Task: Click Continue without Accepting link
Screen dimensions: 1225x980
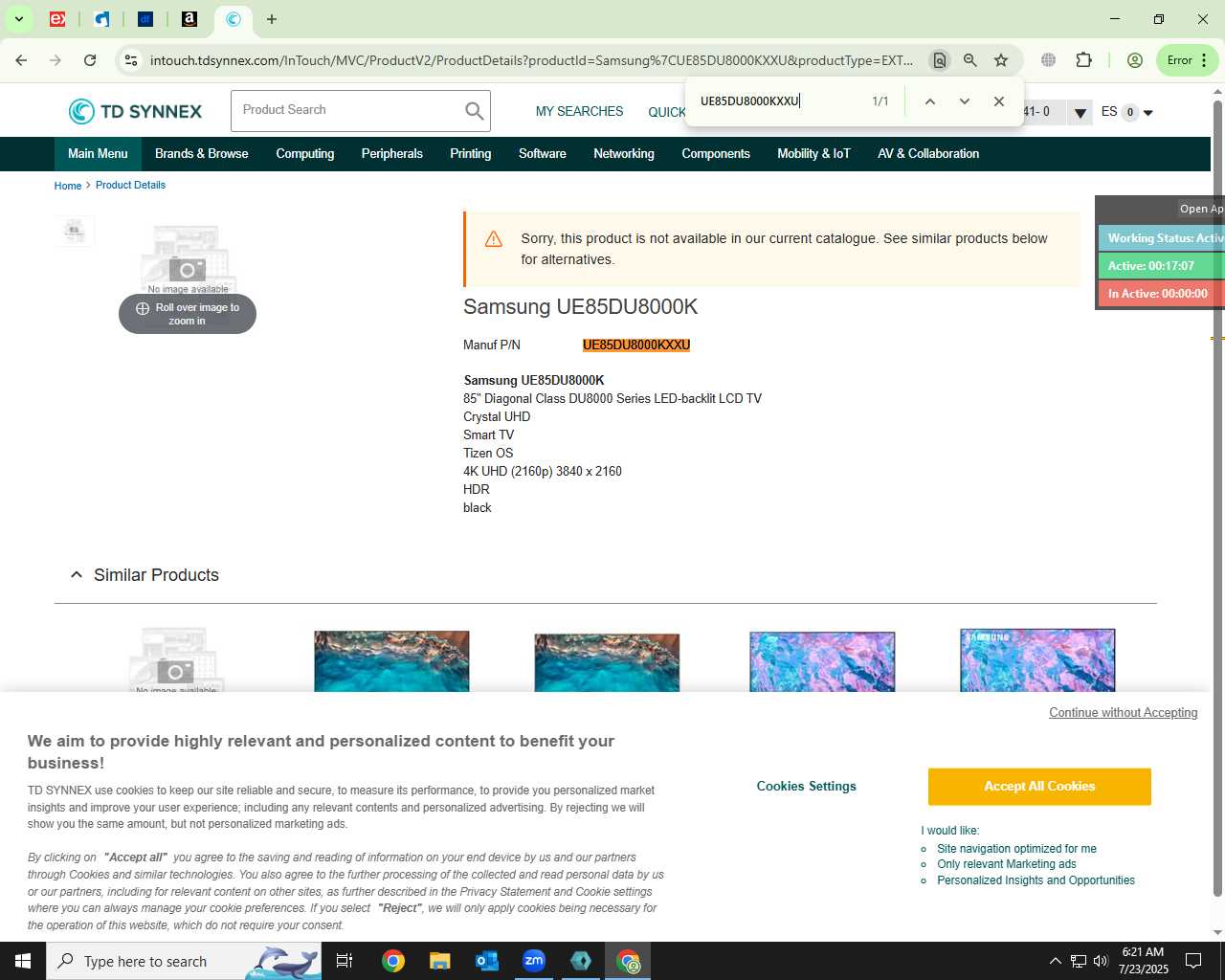Action: (x=1124, y=713)
